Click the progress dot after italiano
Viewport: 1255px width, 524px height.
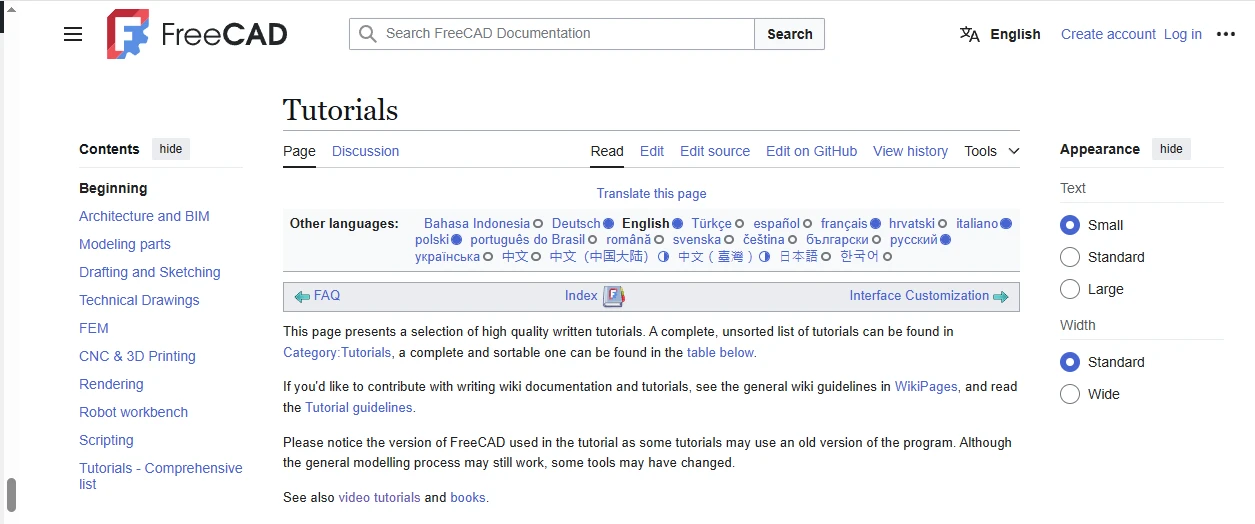pos(1006,224)
